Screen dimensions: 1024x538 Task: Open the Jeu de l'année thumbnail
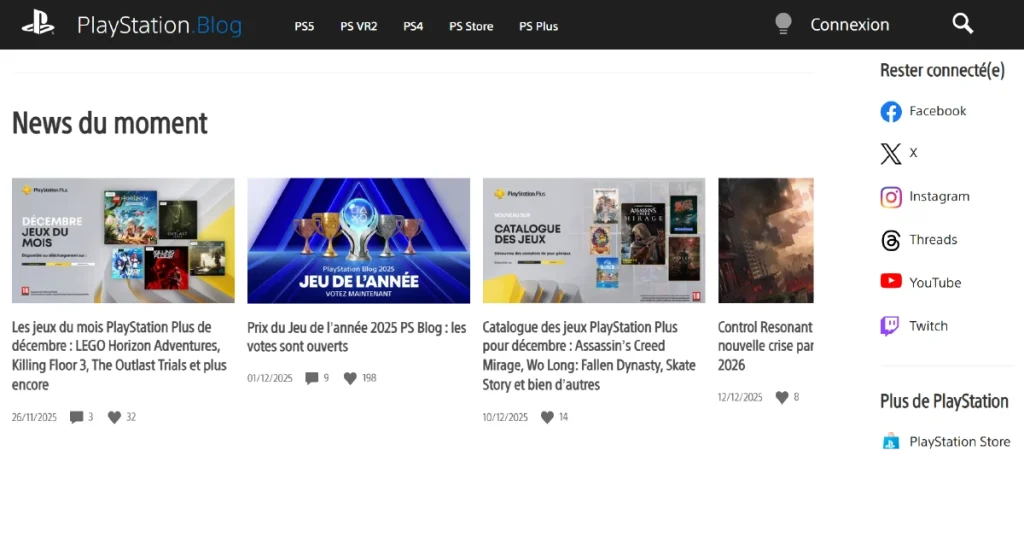[359, 240]
